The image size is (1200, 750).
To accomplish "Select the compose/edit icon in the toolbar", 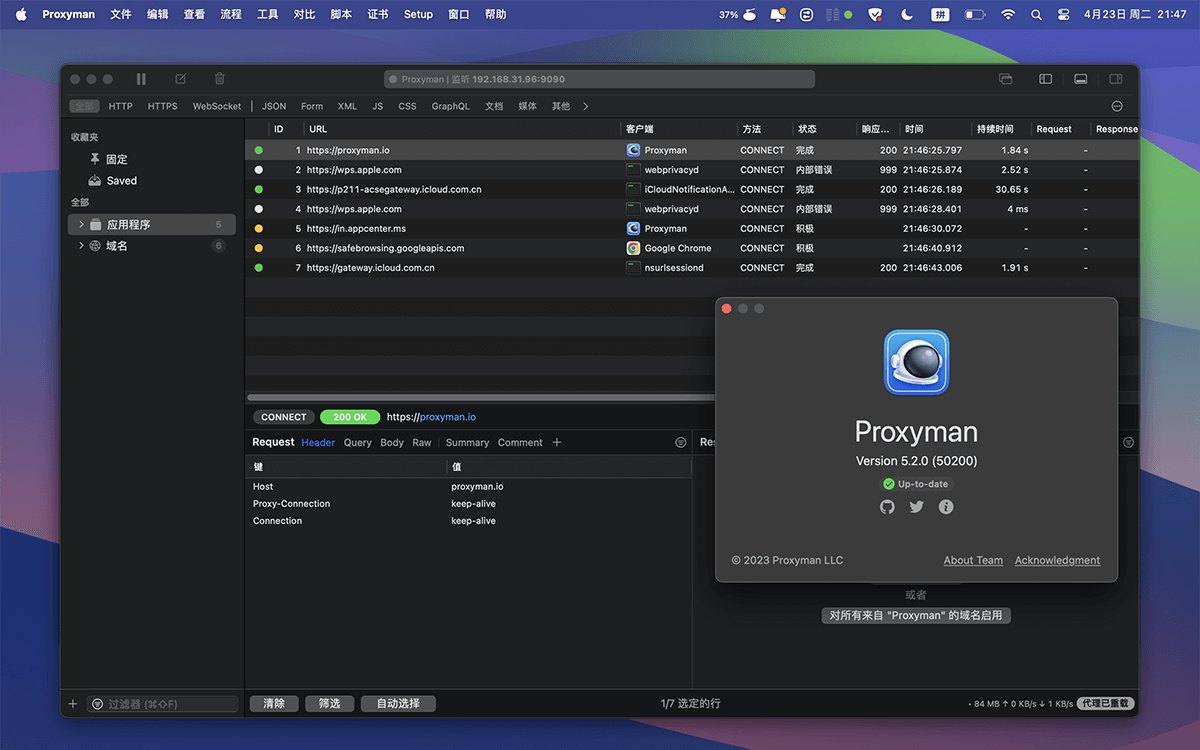I will (181, 79).
